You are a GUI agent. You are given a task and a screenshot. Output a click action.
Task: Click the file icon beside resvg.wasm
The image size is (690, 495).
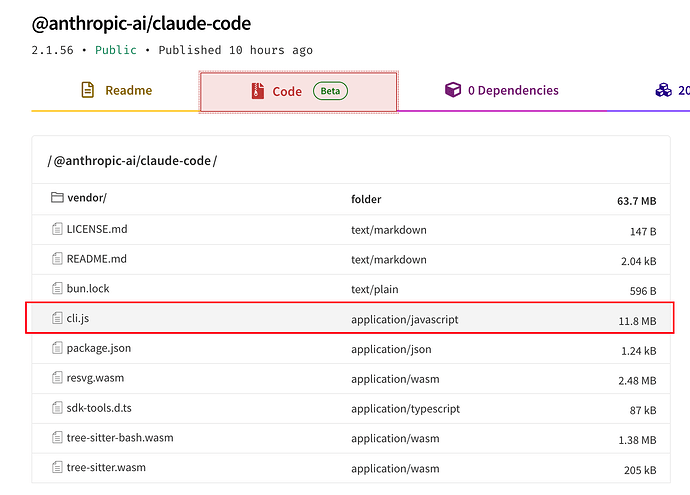coord(57,378)
